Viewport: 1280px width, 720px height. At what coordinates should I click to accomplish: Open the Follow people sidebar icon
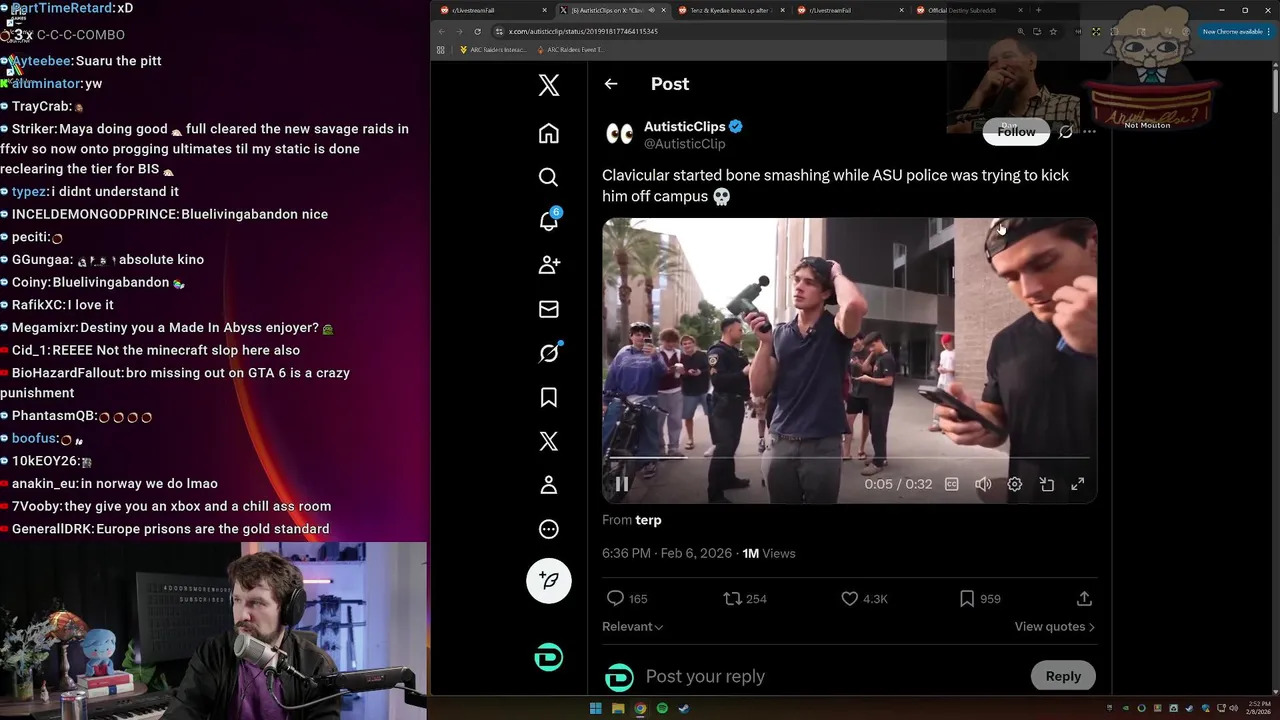tap(549, 265)
